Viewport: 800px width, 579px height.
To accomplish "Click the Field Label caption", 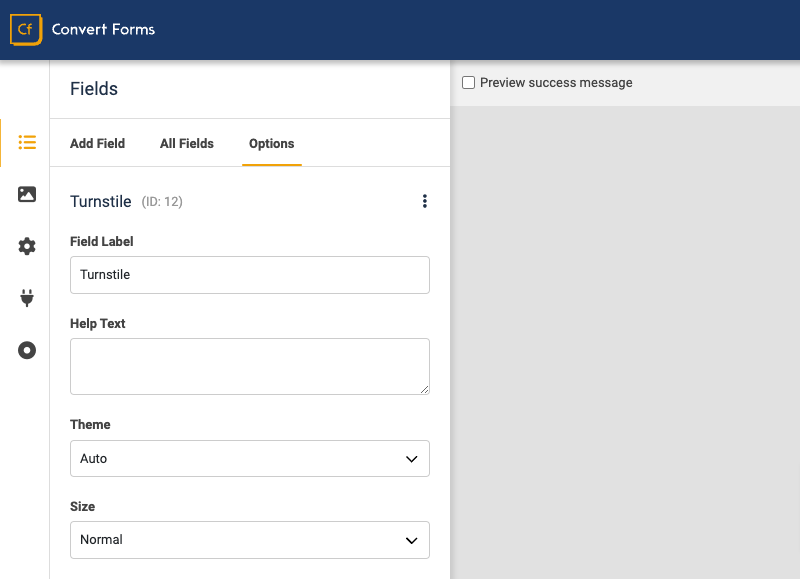I will click(x=102, y=241).
